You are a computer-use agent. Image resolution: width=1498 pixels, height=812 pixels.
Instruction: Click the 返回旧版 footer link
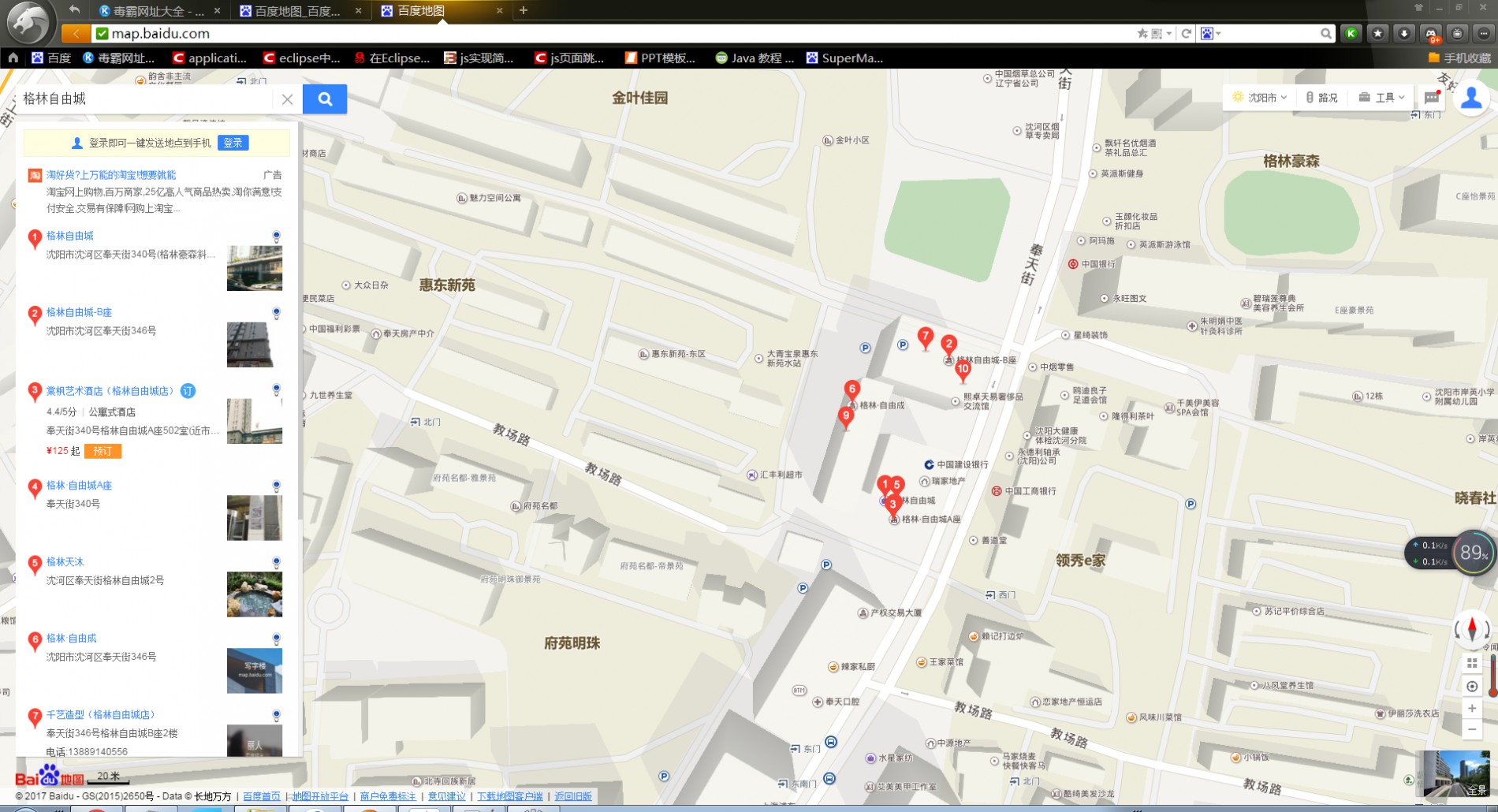[x=573, y=796]
